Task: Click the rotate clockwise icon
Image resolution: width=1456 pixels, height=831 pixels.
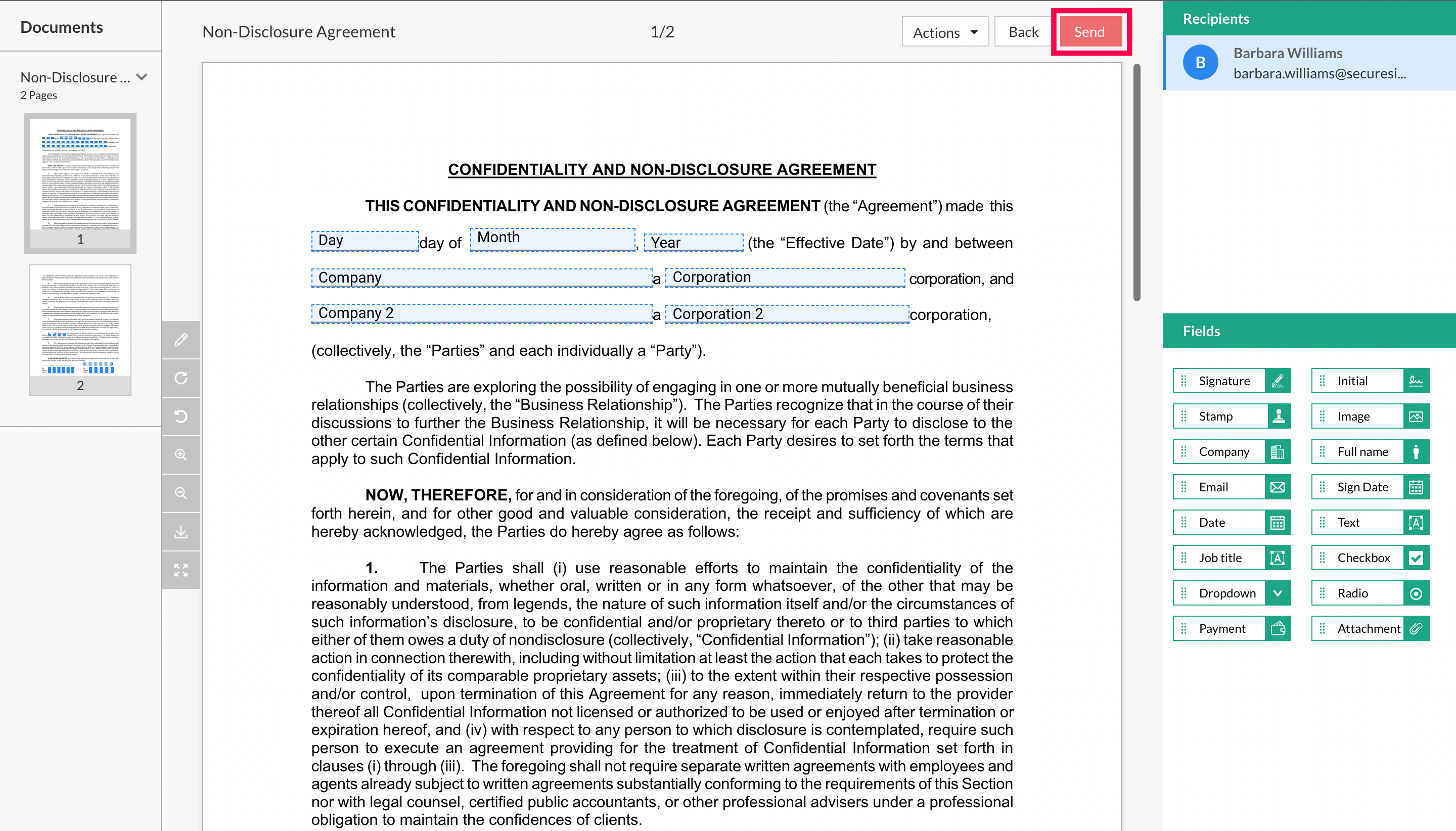Action: (x=181, y=379)
